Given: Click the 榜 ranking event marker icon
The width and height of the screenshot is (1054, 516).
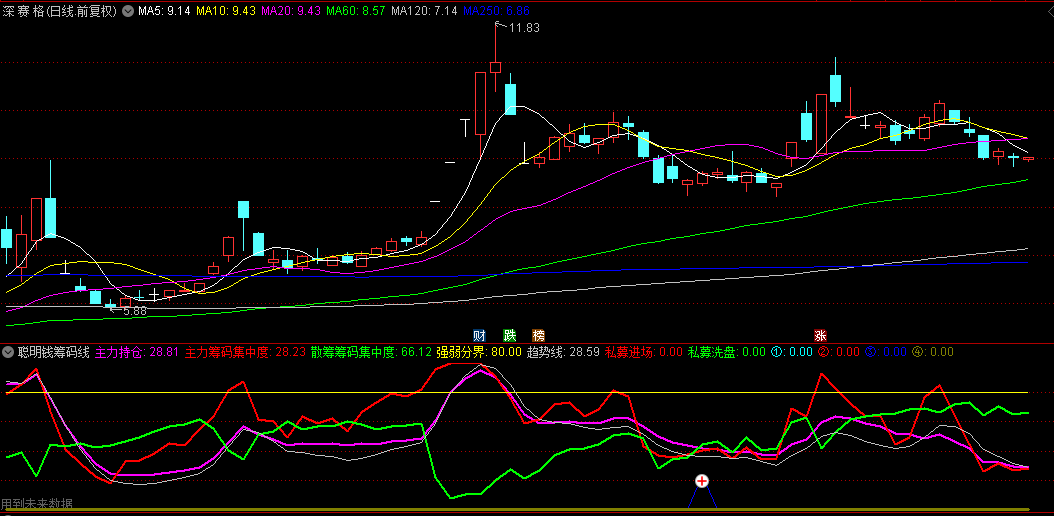Looking at the screenshot, I should [x=539, y=335].
